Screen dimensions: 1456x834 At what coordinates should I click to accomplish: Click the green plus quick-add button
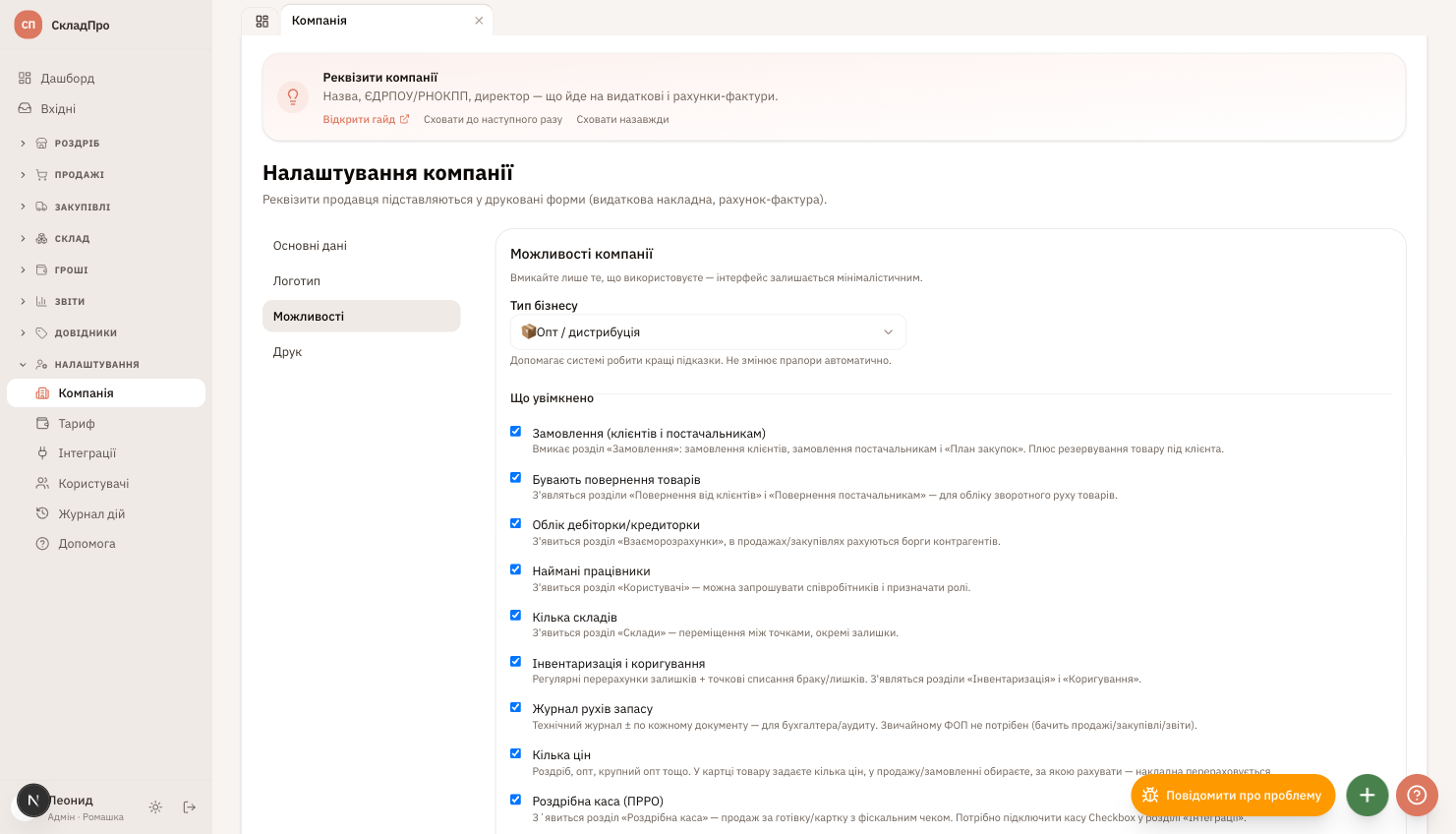pyautogui.click(x=1367, y=795)
